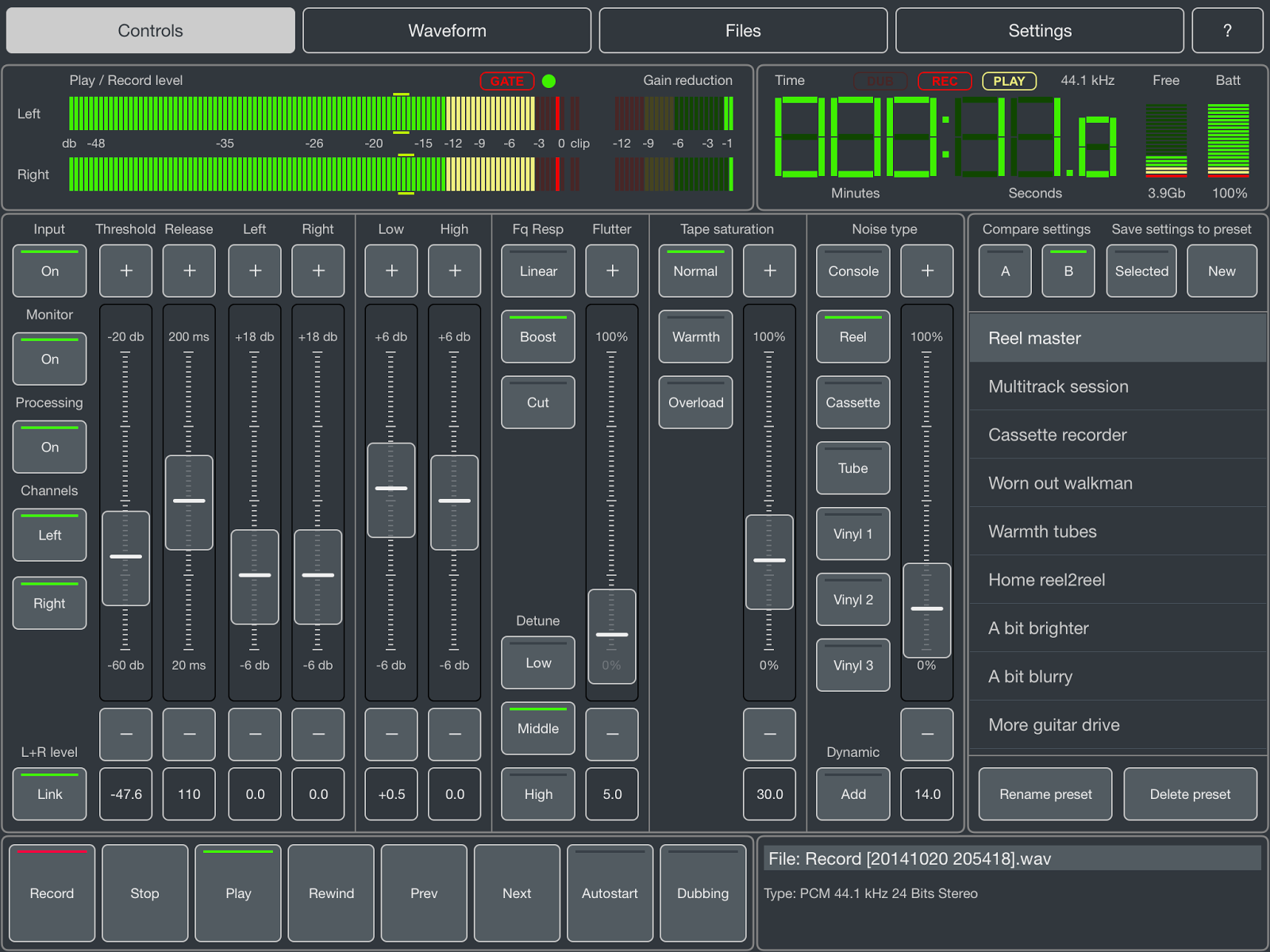Select the Worn out walkman preset
The height and width of the screenshot is (952, 1270).
(1118, 483)
